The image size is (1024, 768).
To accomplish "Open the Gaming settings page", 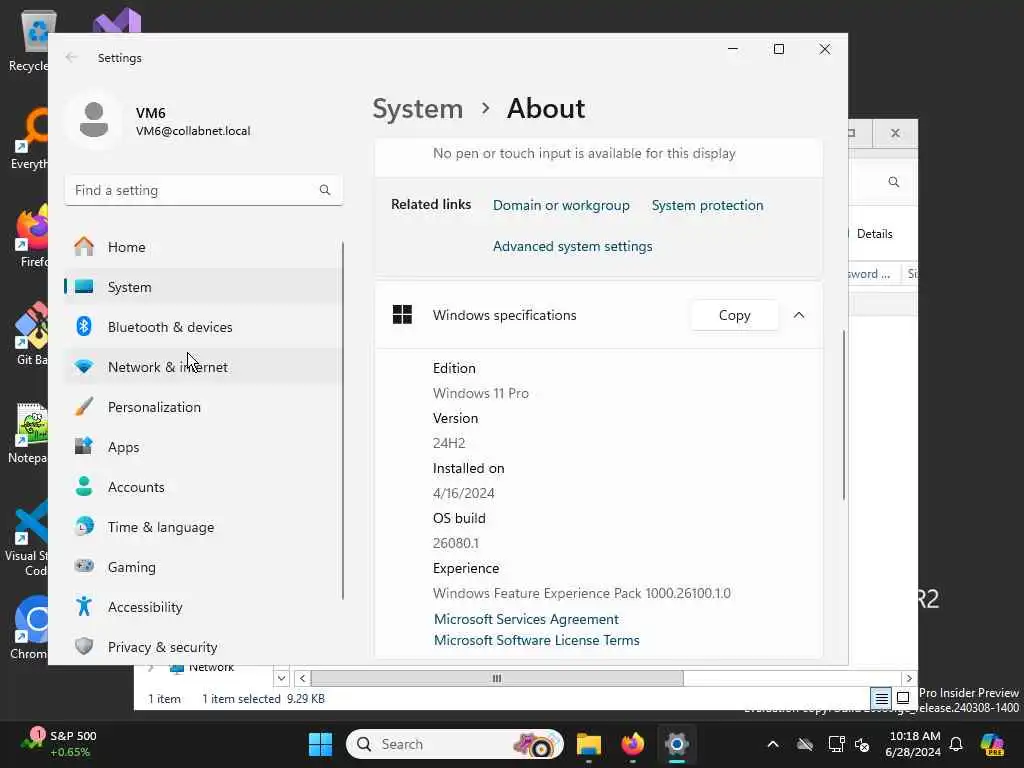I will (x=202, y=567).
